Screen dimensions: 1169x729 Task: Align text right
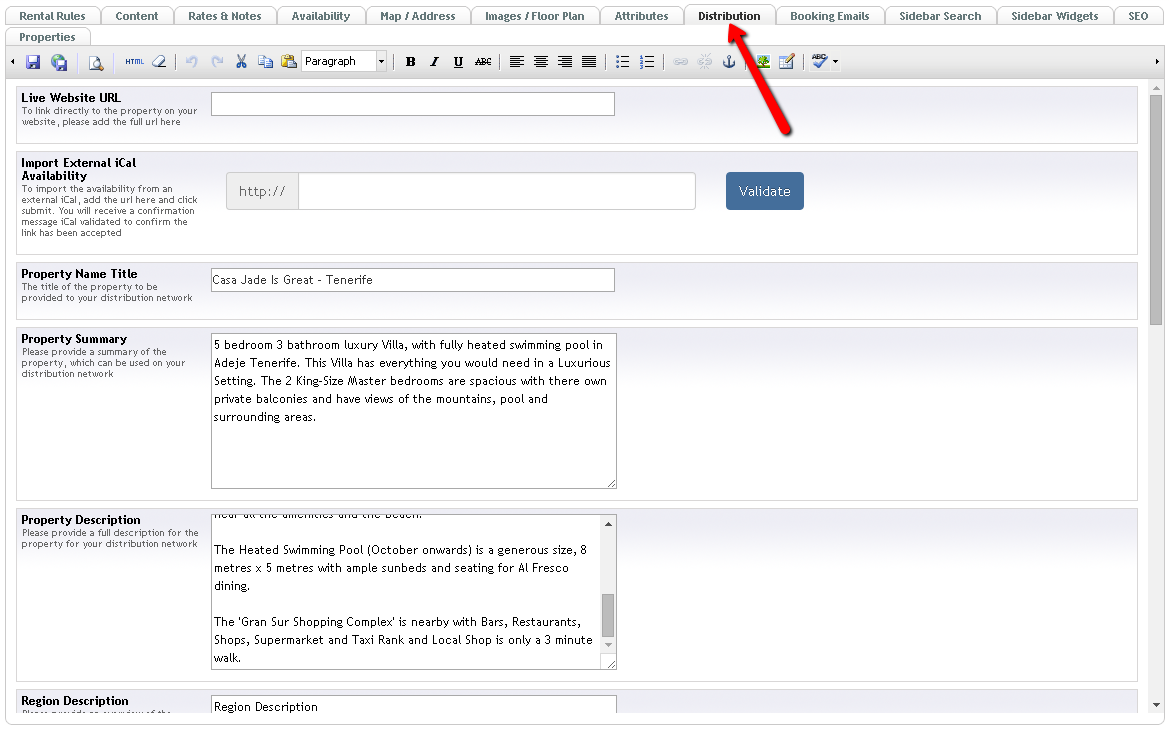coord(564,62)
